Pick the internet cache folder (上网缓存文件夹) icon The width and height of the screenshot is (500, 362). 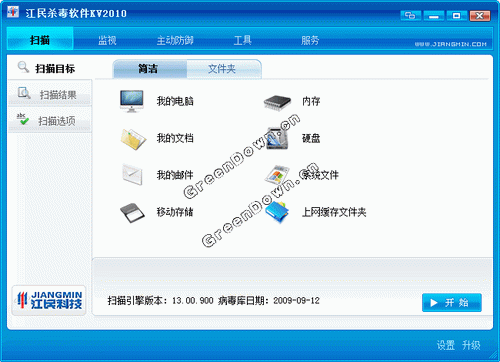click(x=277, y=212)
